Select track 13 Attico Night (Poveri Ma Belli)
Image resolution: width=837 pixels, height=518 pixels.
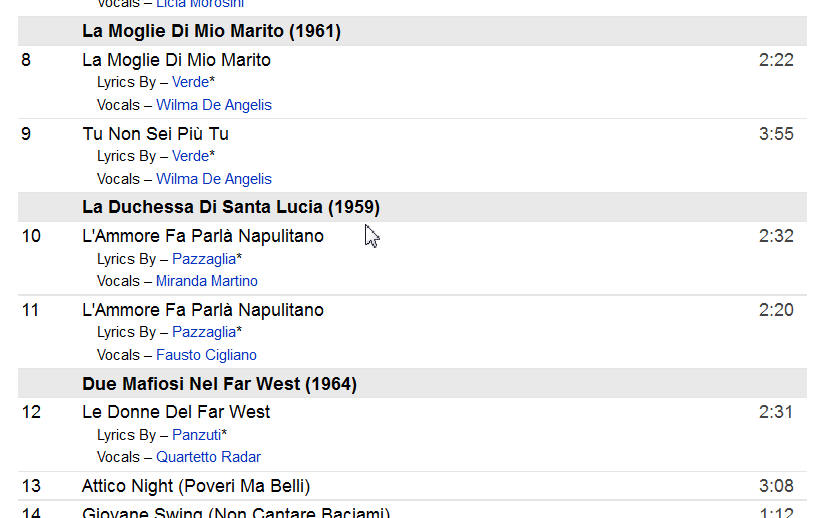click(196, 486)
